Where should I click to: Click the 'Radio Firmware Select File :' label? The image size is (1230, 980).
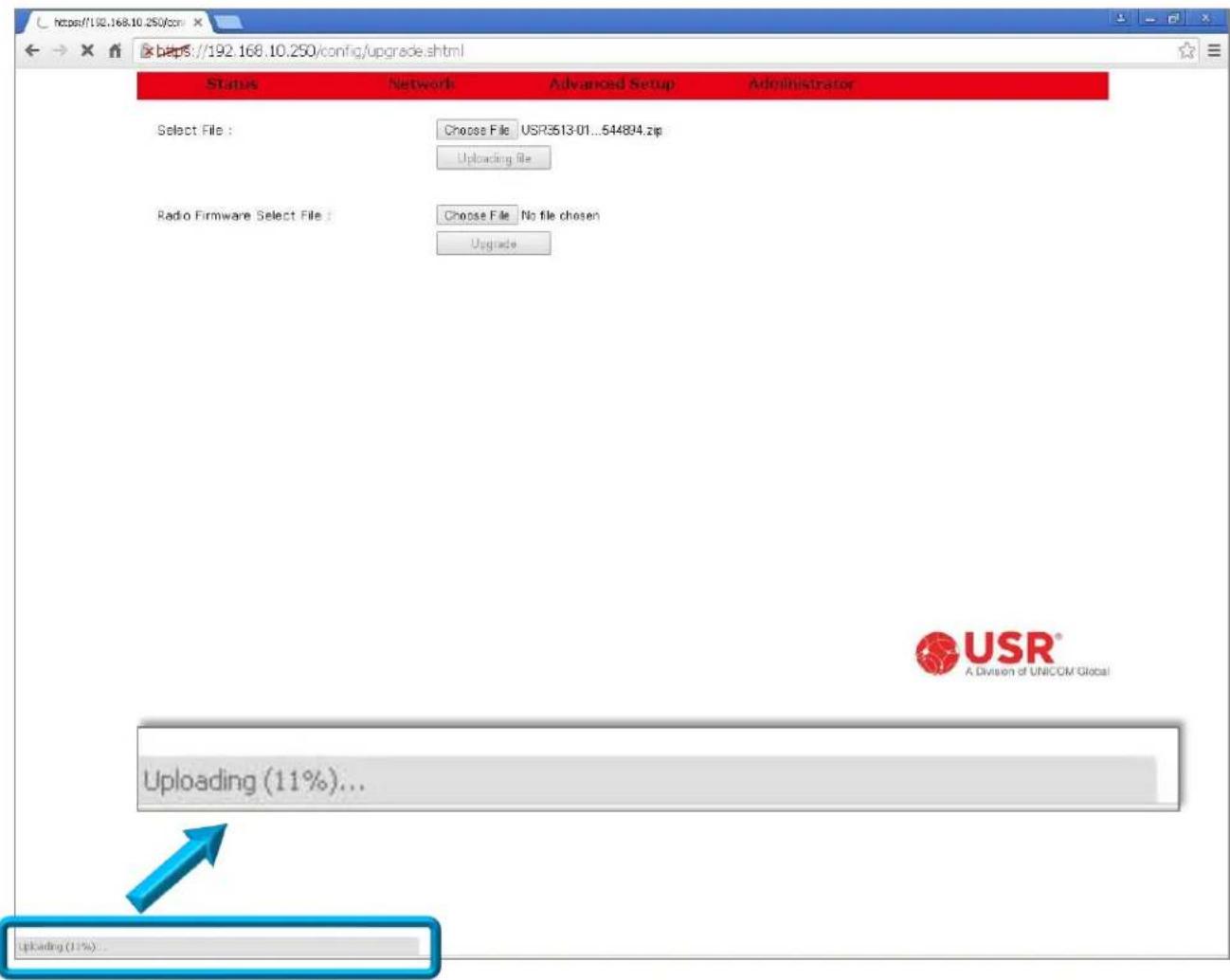pyautogui.click(x=244, y=215)
